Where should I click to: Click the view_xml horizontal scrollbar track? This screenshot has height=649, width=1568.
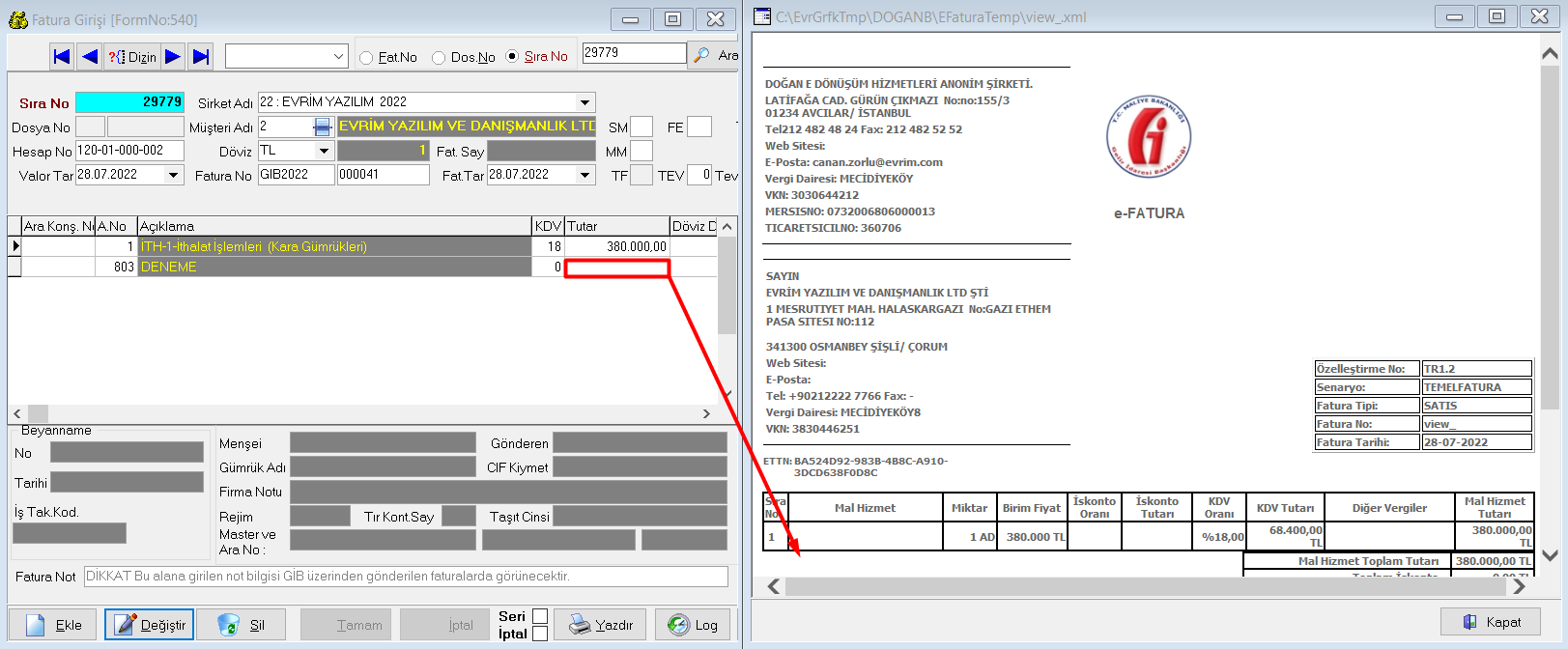click(1147, 586)
